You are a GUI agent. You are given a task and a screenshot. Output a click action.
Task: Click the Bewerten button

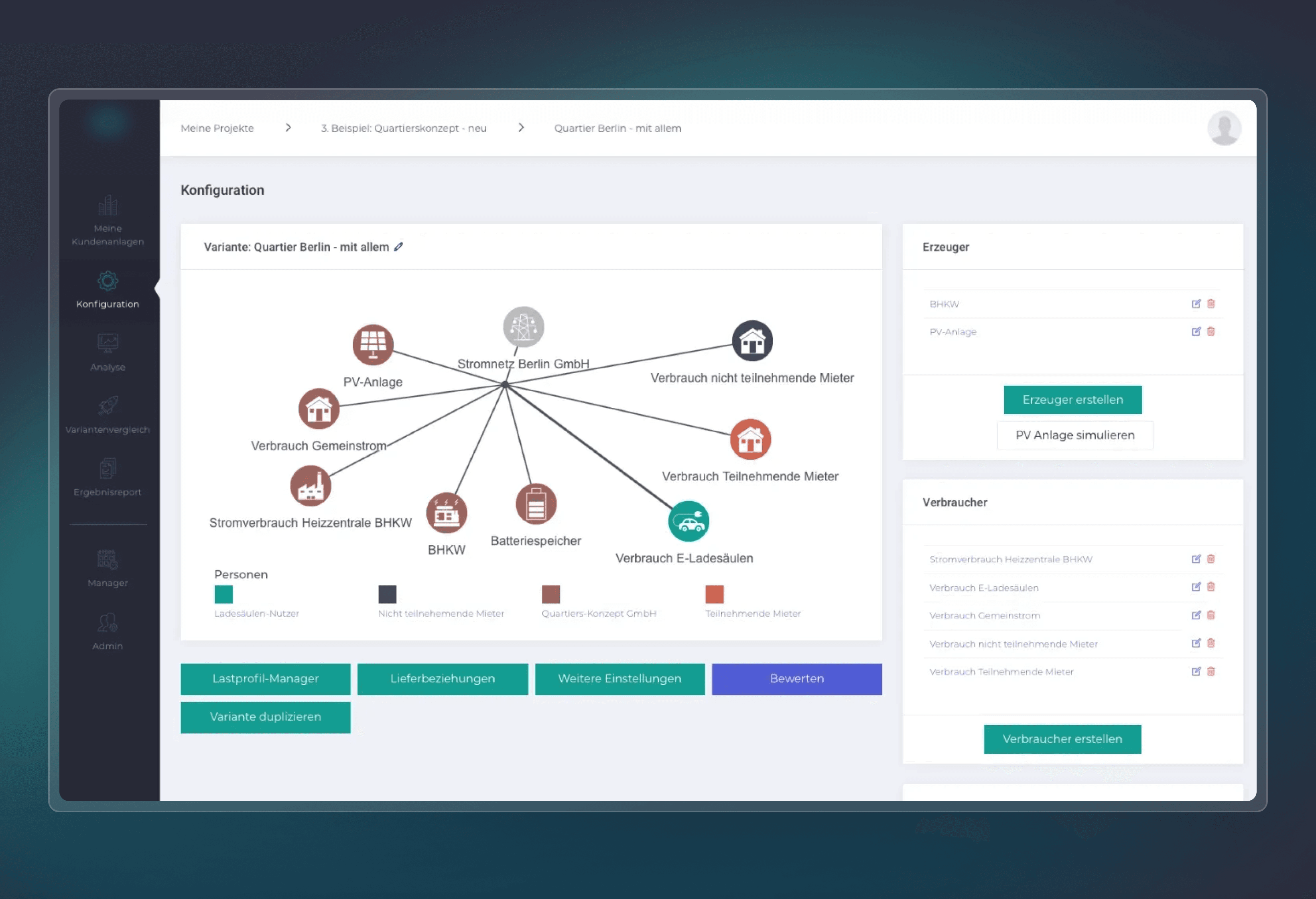click(797, 679)
